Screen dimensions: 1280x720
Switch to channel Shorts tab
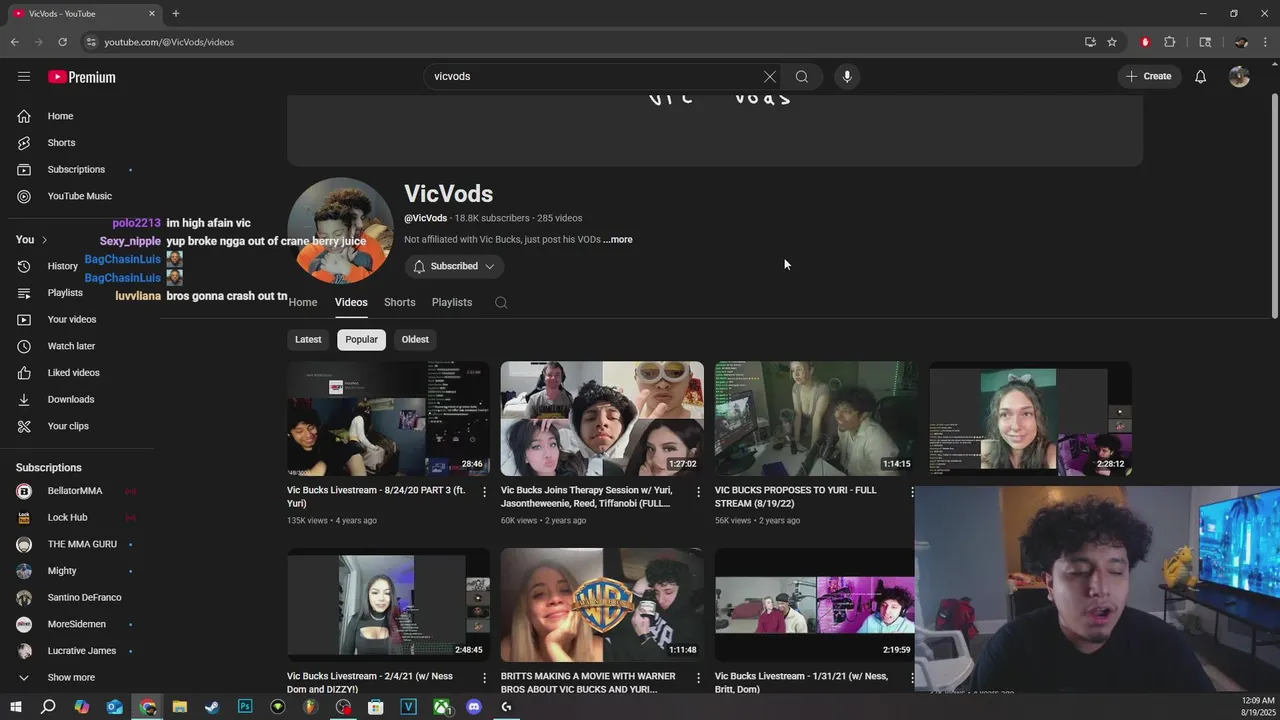tap(400, 302)
